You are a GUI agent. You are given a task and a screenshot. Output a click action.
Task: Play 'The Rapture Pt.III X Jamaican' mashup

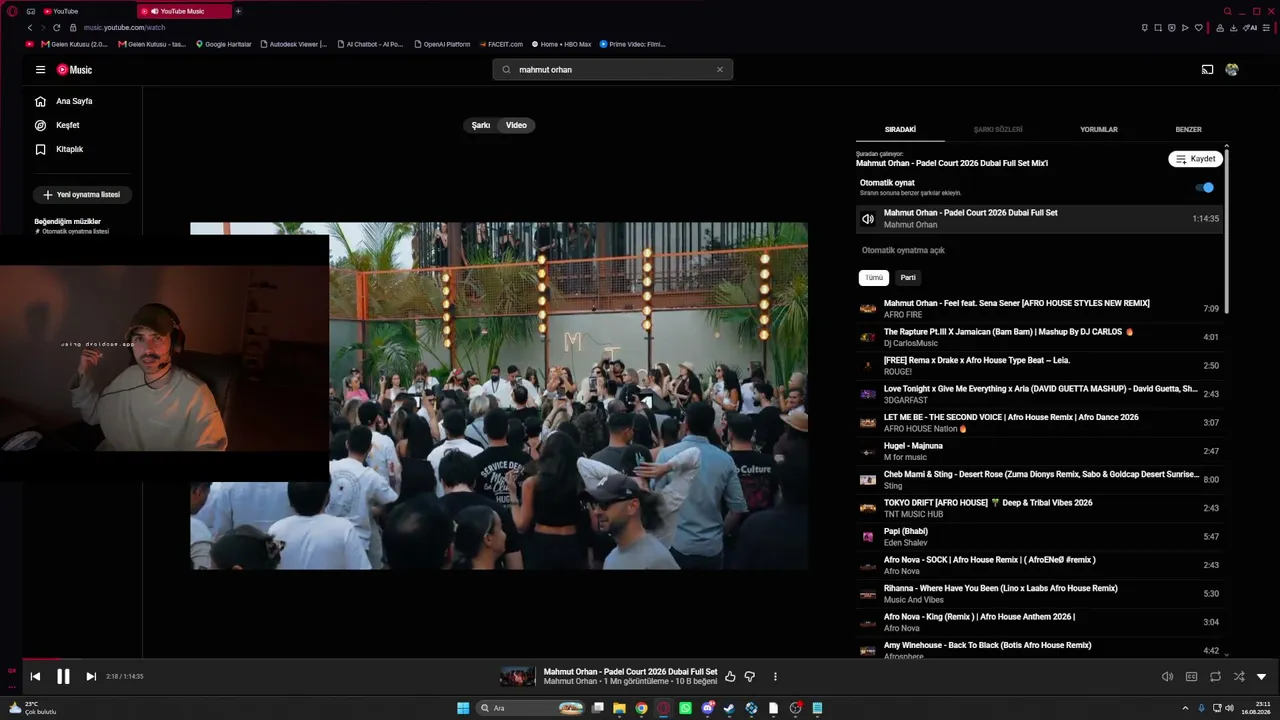(x=1039, y=337)
